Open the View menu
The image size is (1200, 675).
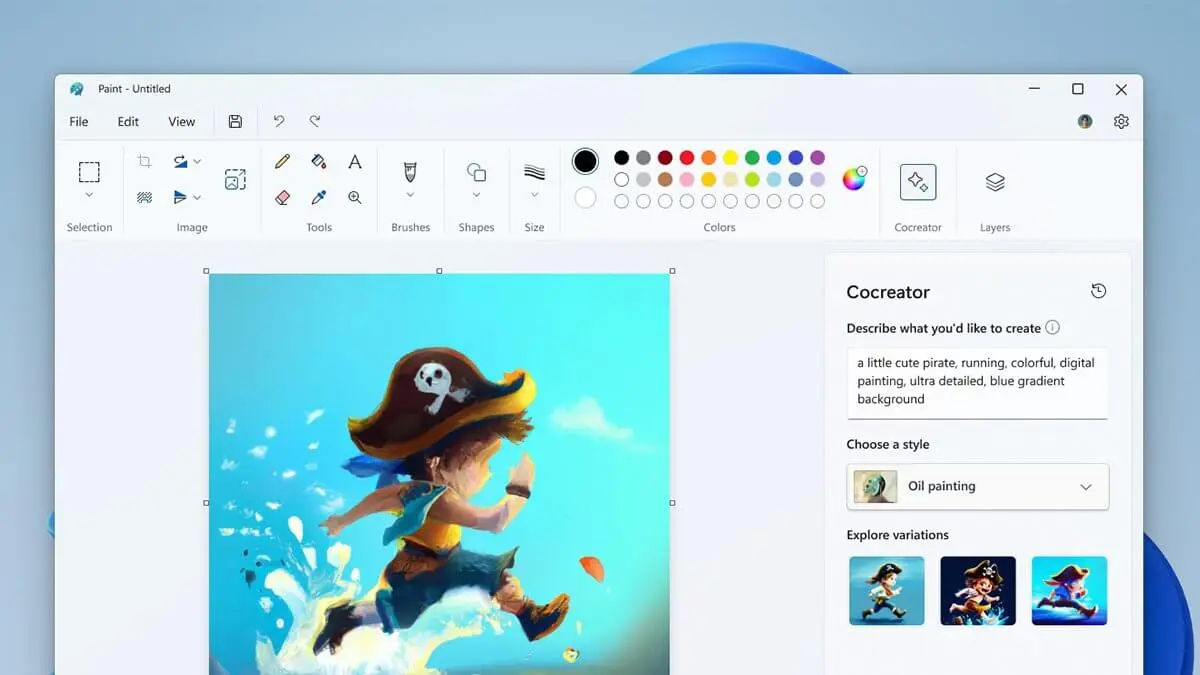181,121
